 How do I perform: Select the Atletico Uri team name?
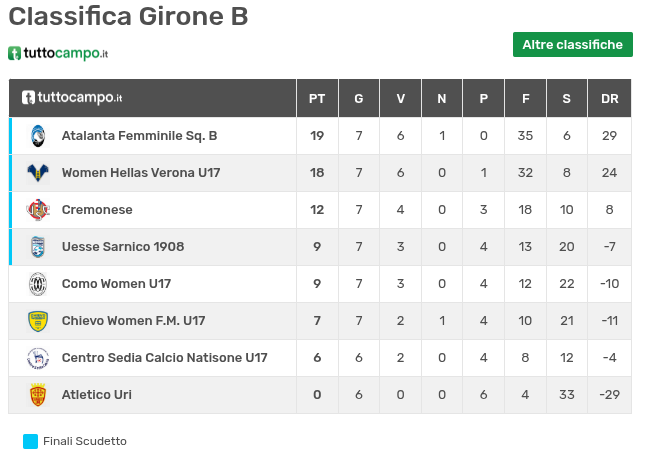pyautogui.click(x=96, y=395)
